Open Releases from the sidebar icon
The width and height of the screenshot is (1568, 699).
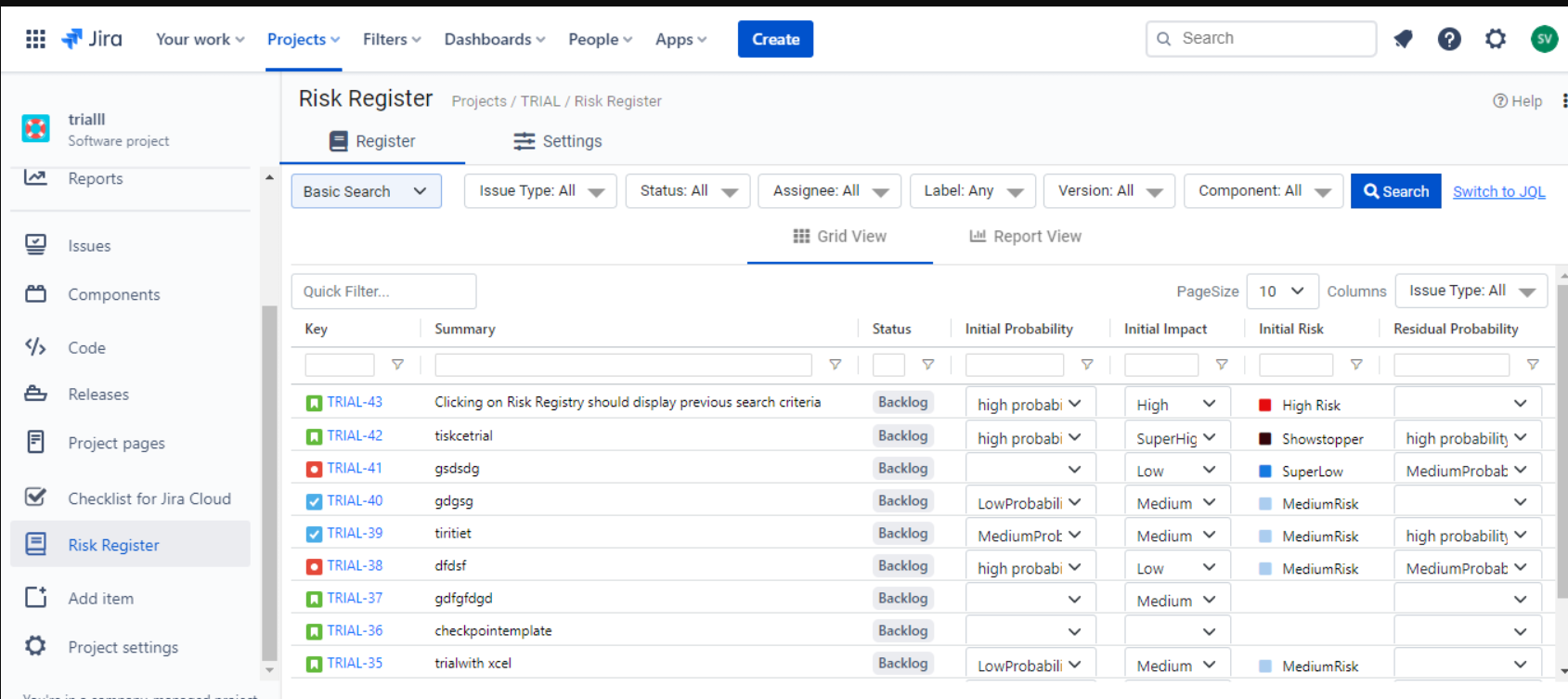coord(35,394)
